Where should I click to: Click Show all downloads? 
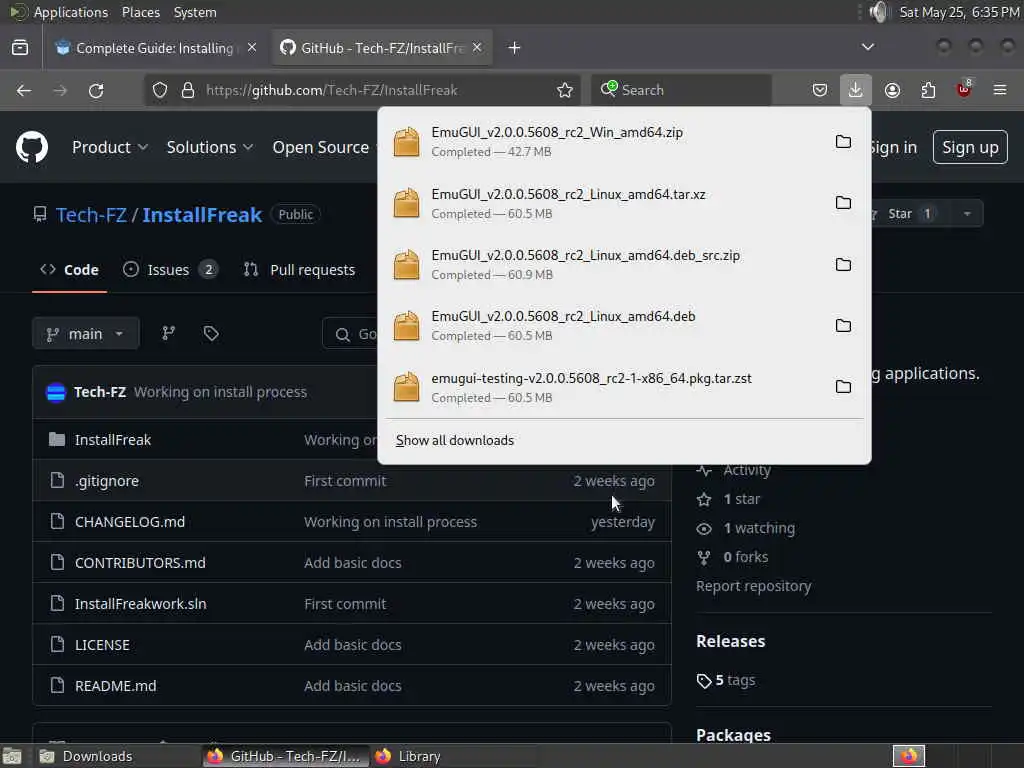click(455, 440)
